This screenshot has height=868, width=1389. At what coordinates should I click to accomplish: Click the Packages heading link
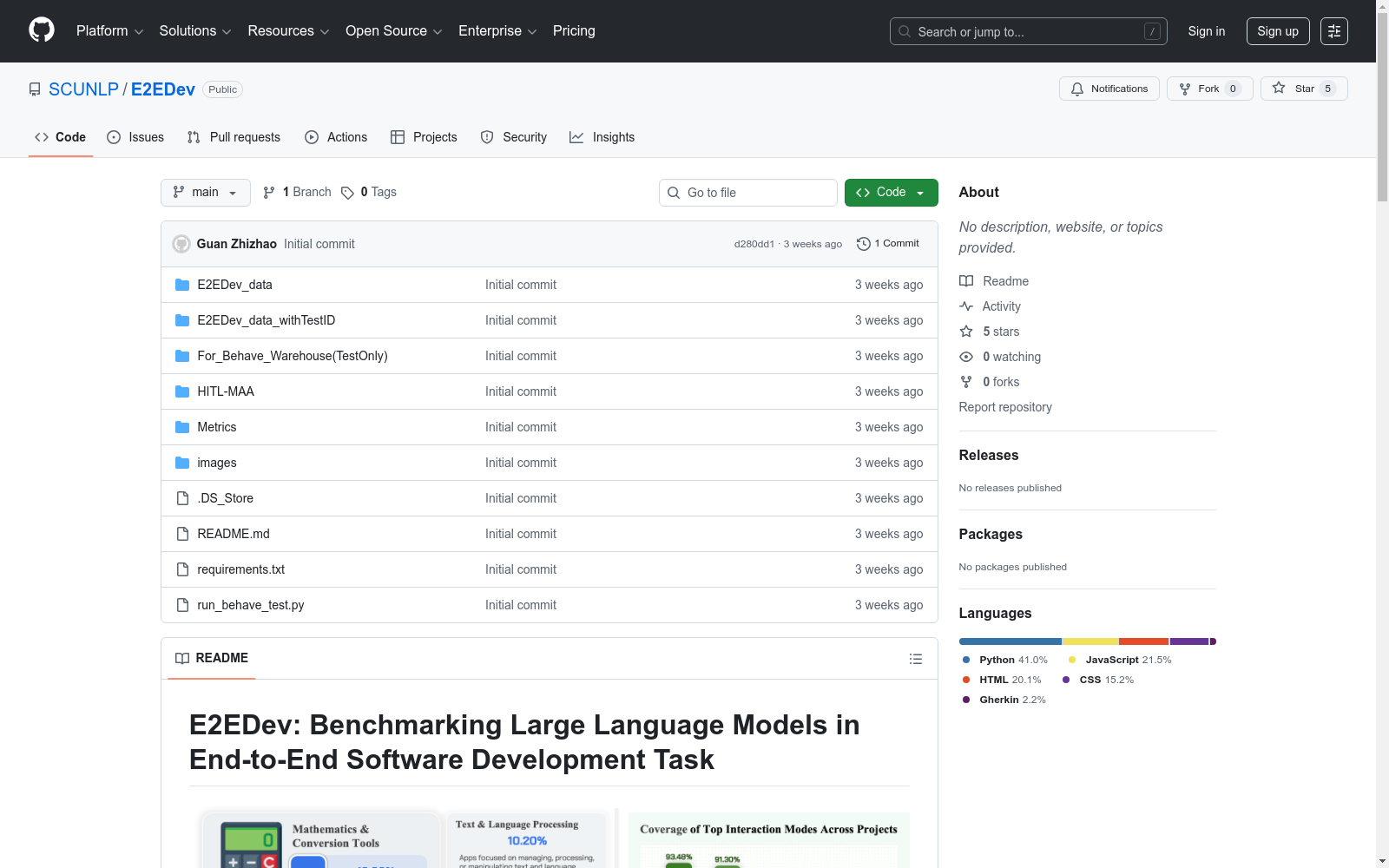tap(991, 535)
